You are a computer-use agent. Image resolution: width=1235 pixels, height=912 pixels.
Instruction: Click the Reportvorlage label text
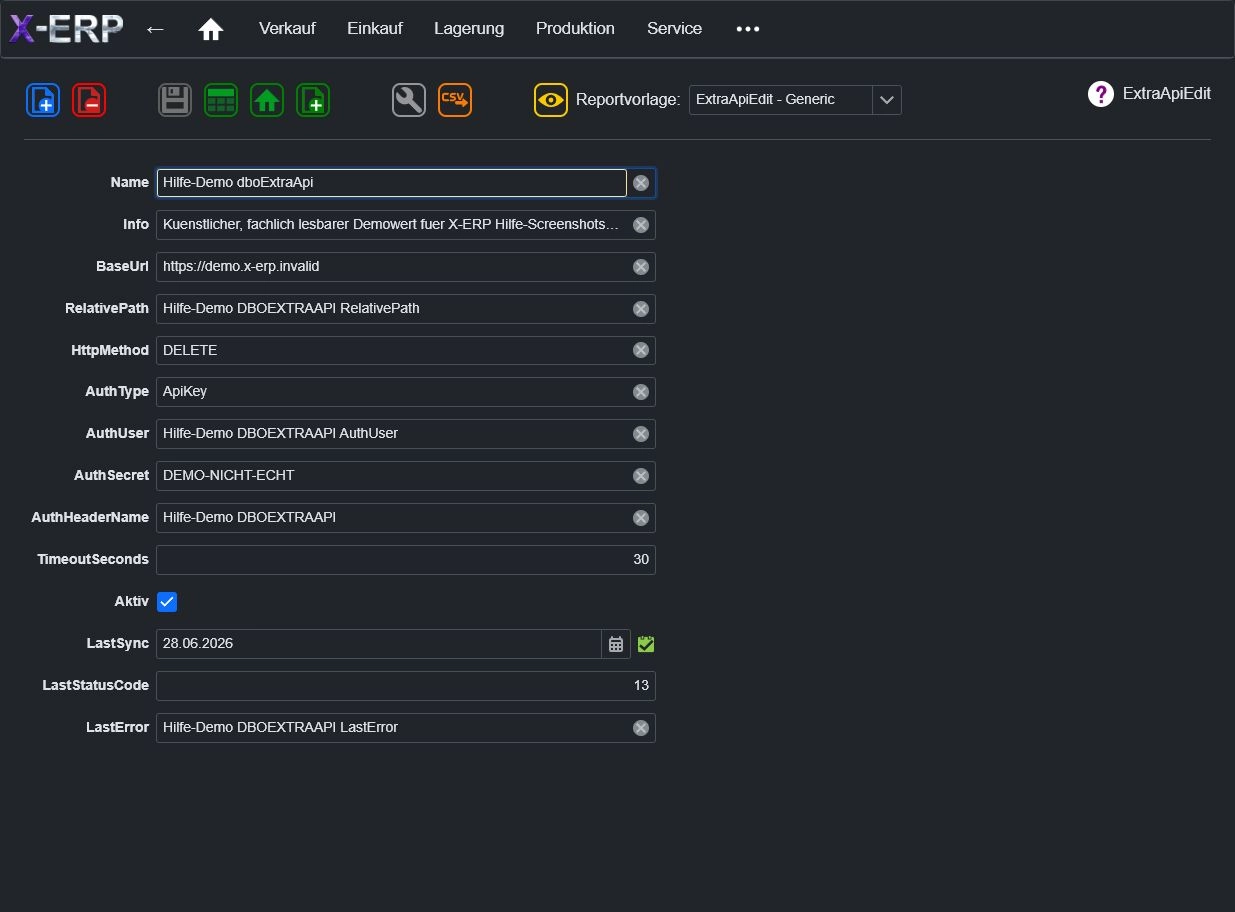628,100
